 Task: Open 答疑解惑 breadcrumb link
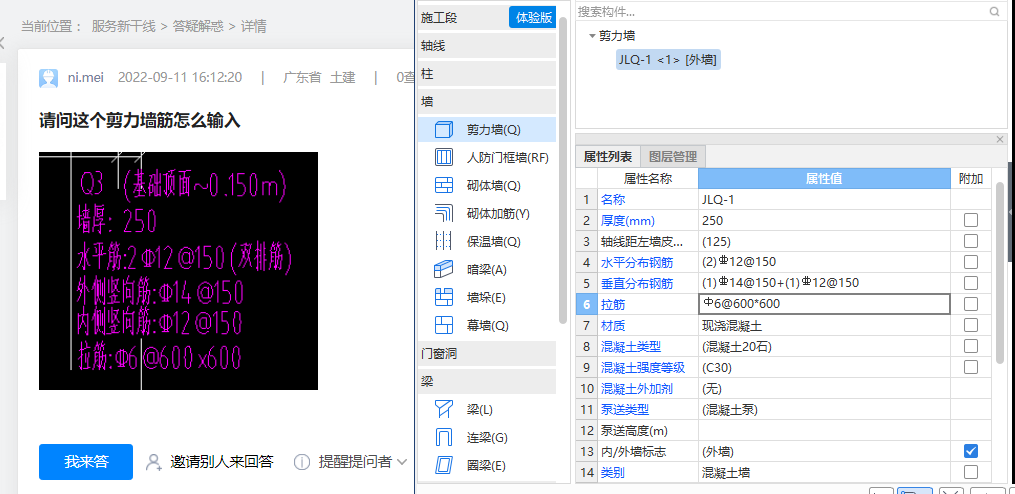(198, 27)
